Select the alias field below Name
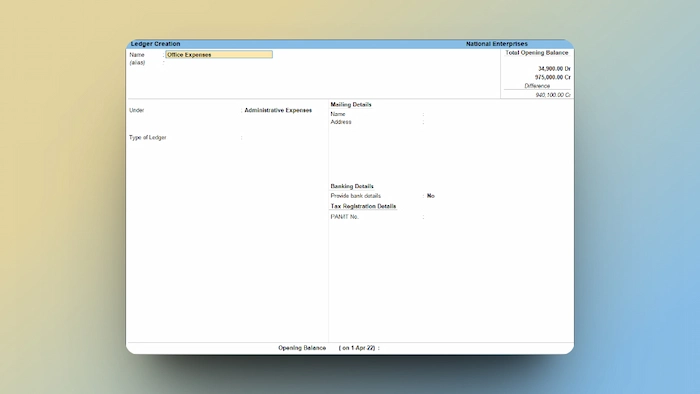This screenshot has height=394, width=700. 219,63
